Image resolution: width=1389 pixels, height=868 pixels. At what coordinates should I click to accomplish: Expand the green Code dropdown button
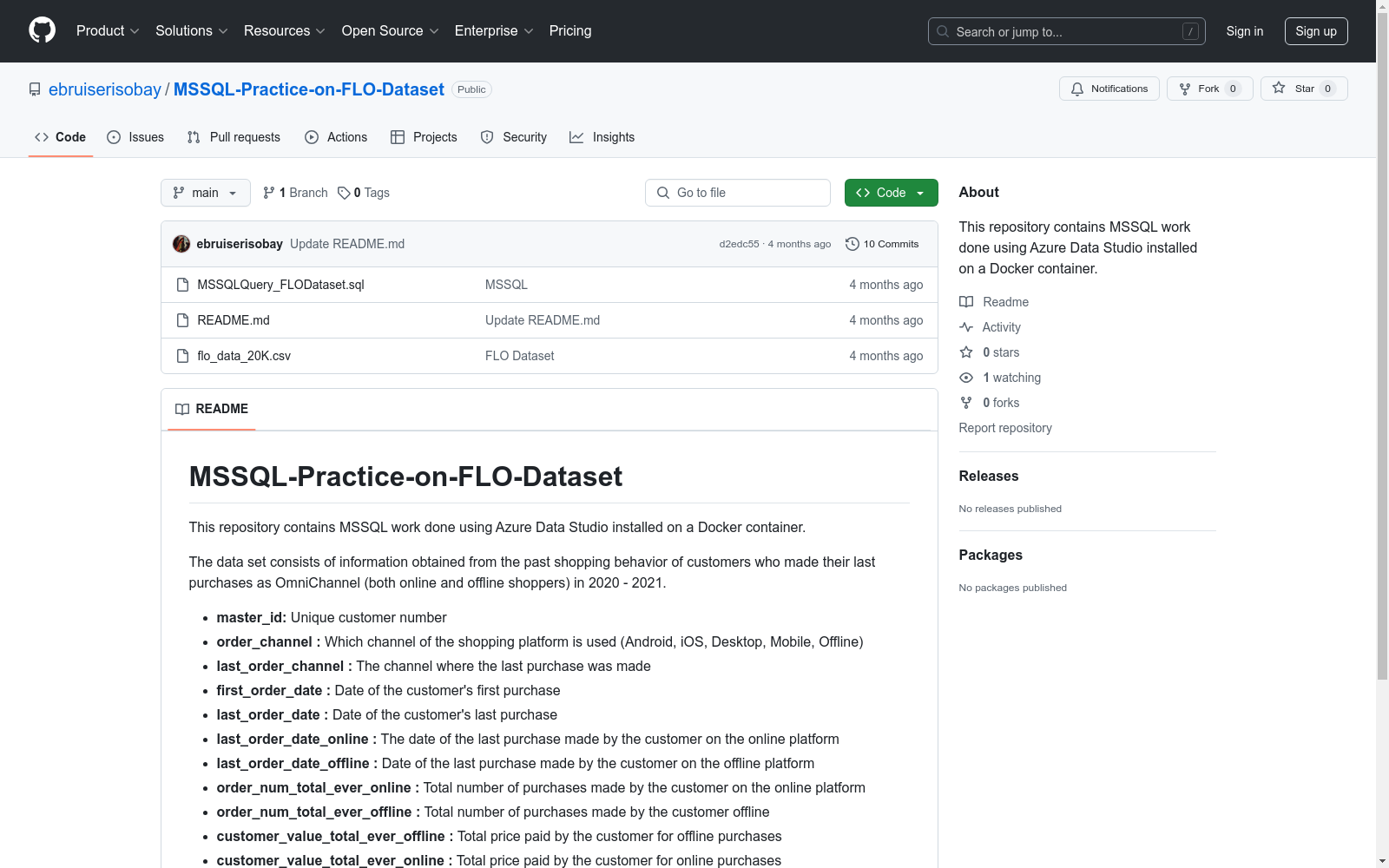pyautogui.click(x=891, y=193)
